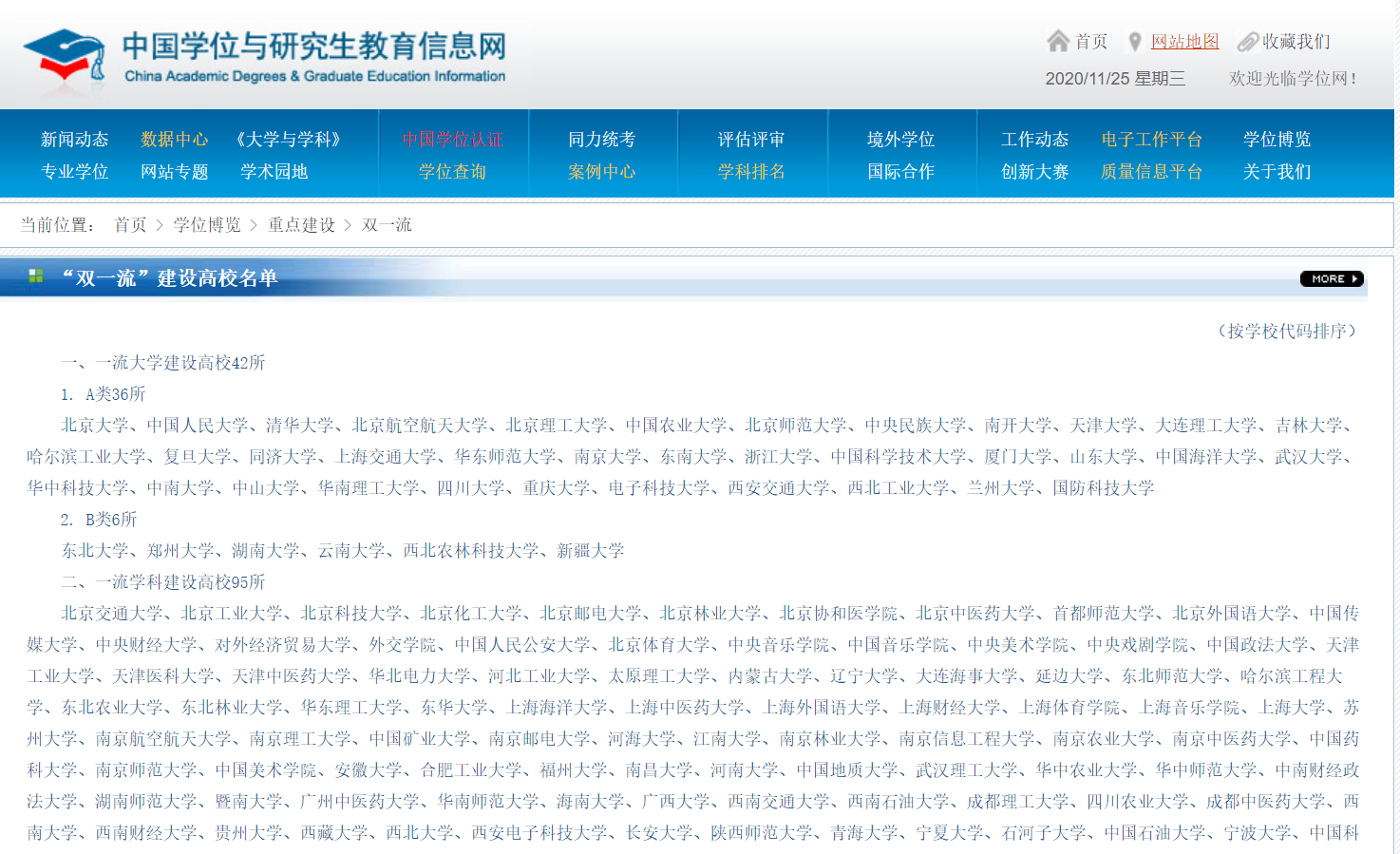Click 北京大学 in the list
1400x854 pixels.
[x=95, y=426]
